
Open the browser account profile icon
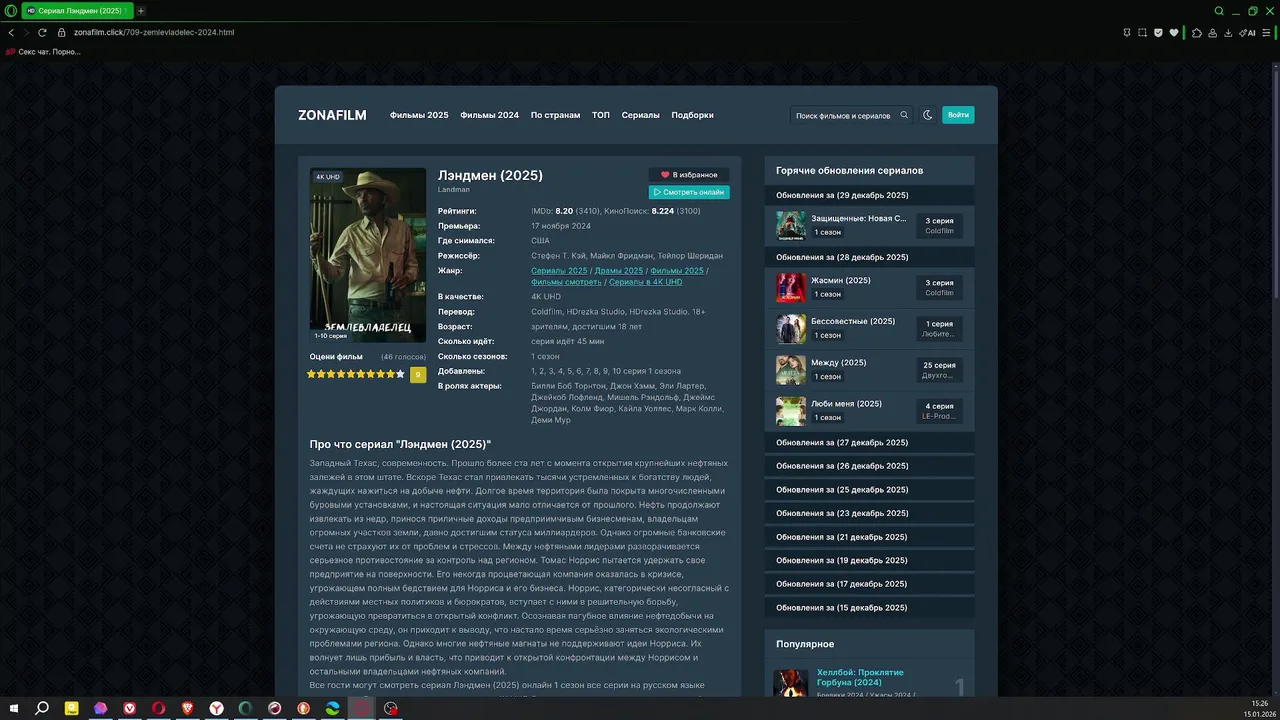tap(1213, 32)
